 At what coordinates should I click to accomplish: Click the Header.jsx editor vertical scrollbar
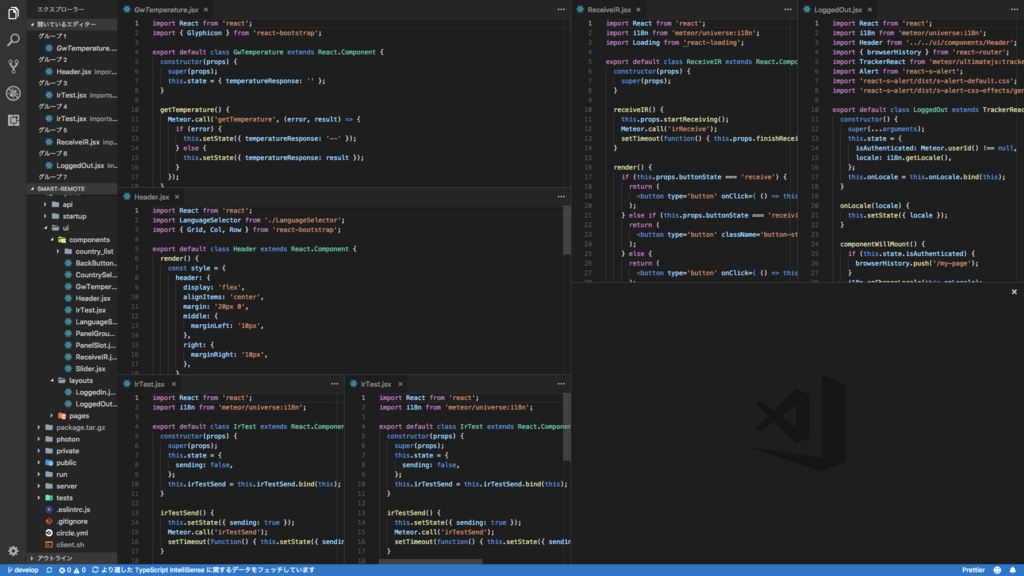[567, 230]
